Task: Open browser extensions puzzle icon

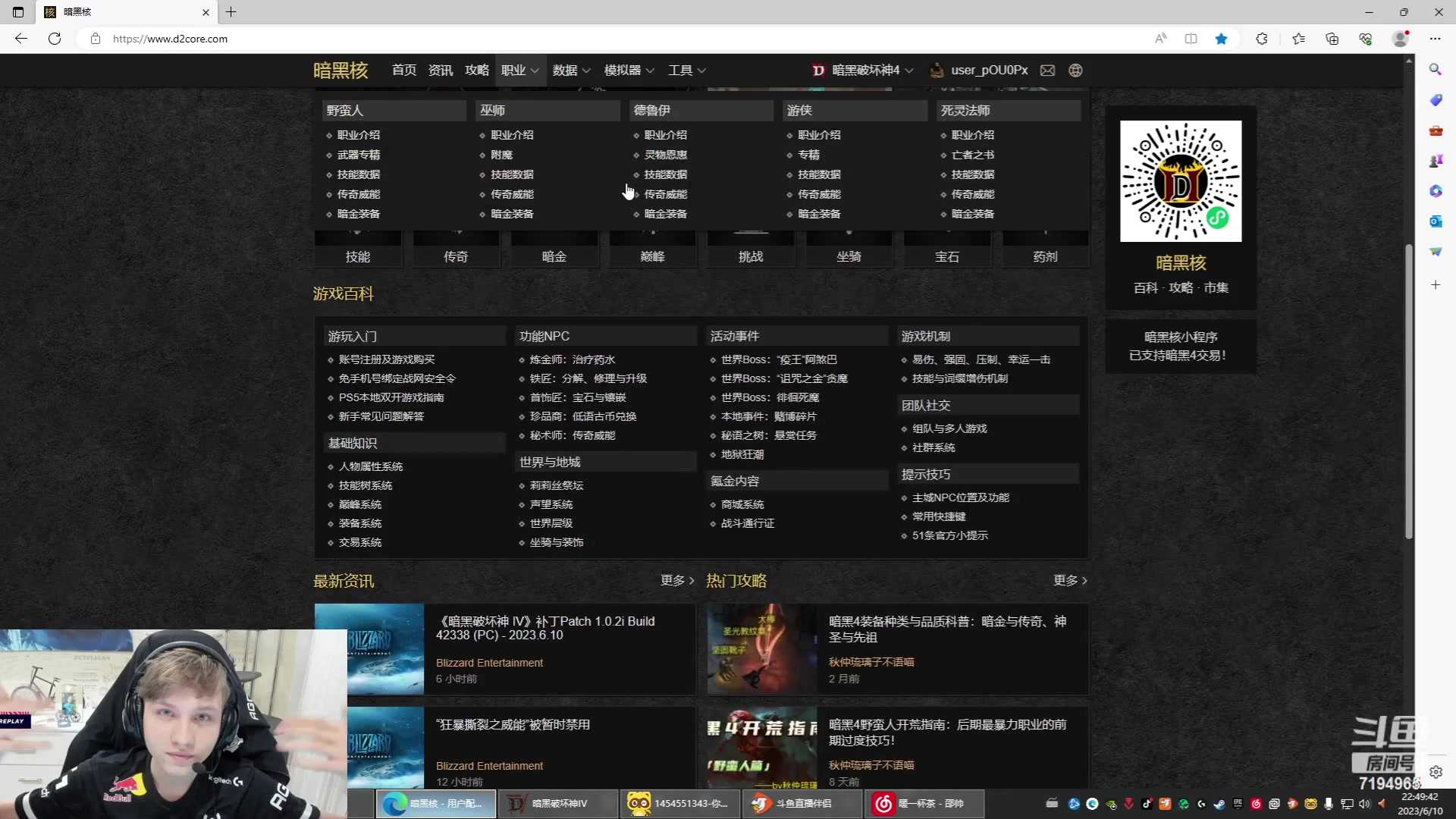Action: tap(1262, 39)
